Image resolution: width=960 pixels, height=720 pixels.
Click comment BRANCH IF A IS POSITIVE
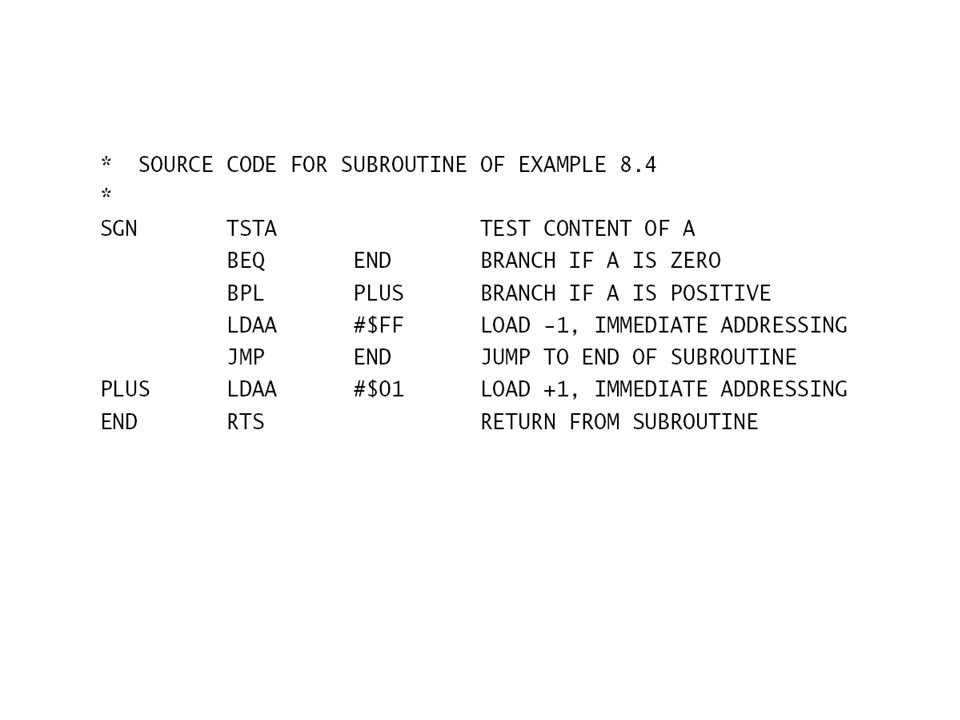(626, 293)
